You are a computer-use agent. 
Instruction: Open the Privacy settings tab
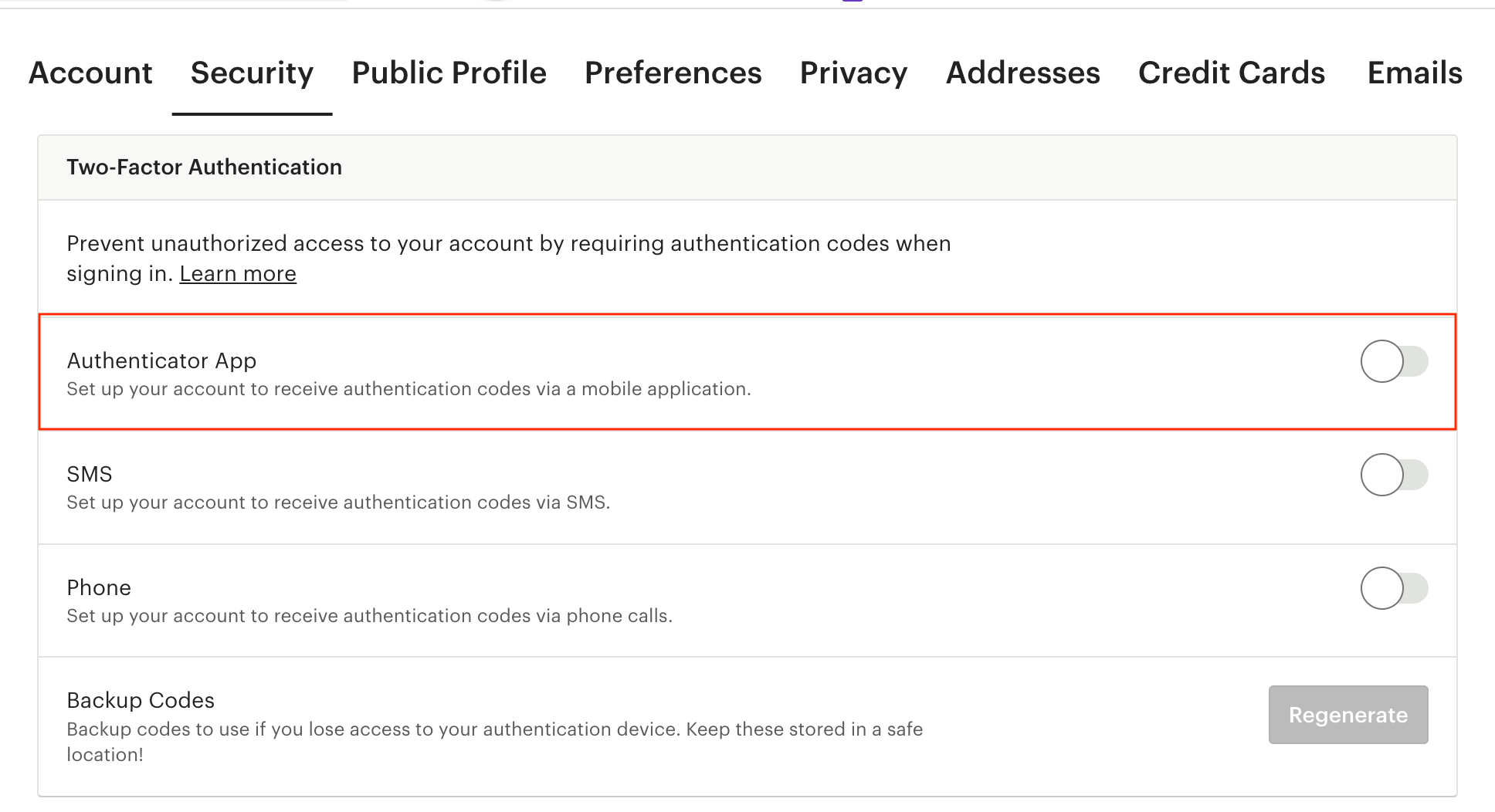[853, 73]
